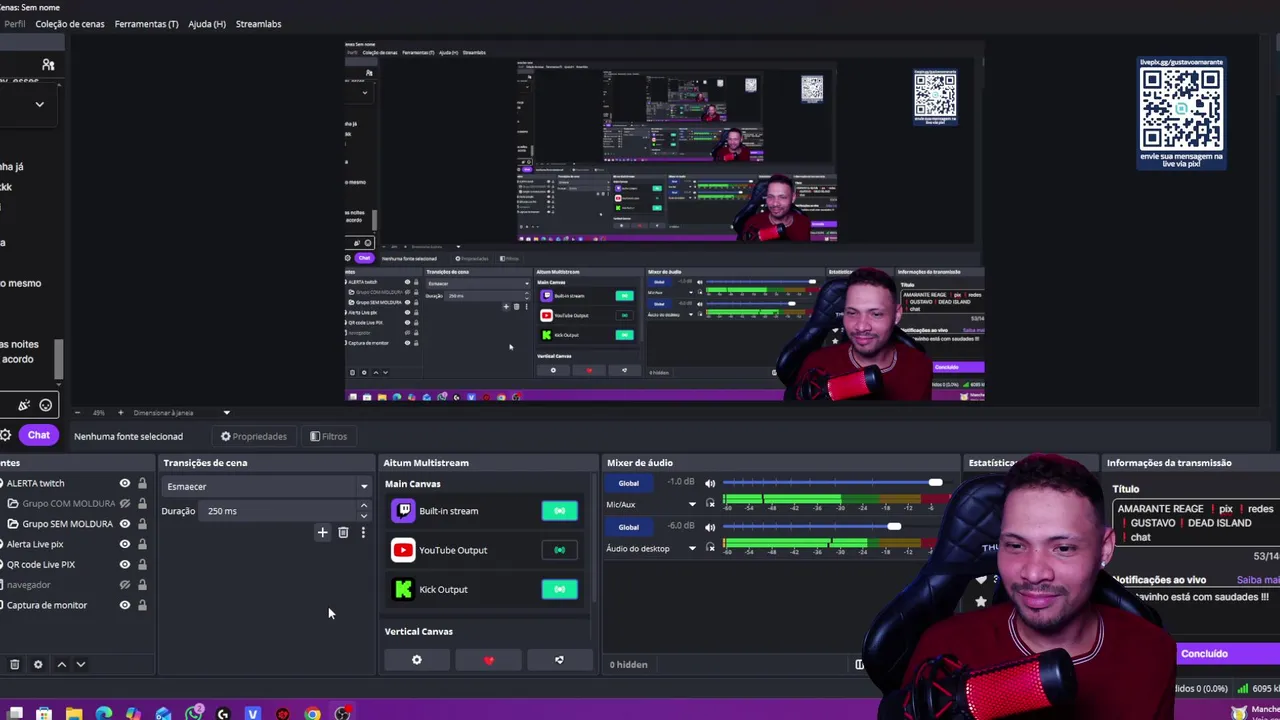Toggle the Built-in stream output switch
Screen dimensions: 1280x720
559,511
